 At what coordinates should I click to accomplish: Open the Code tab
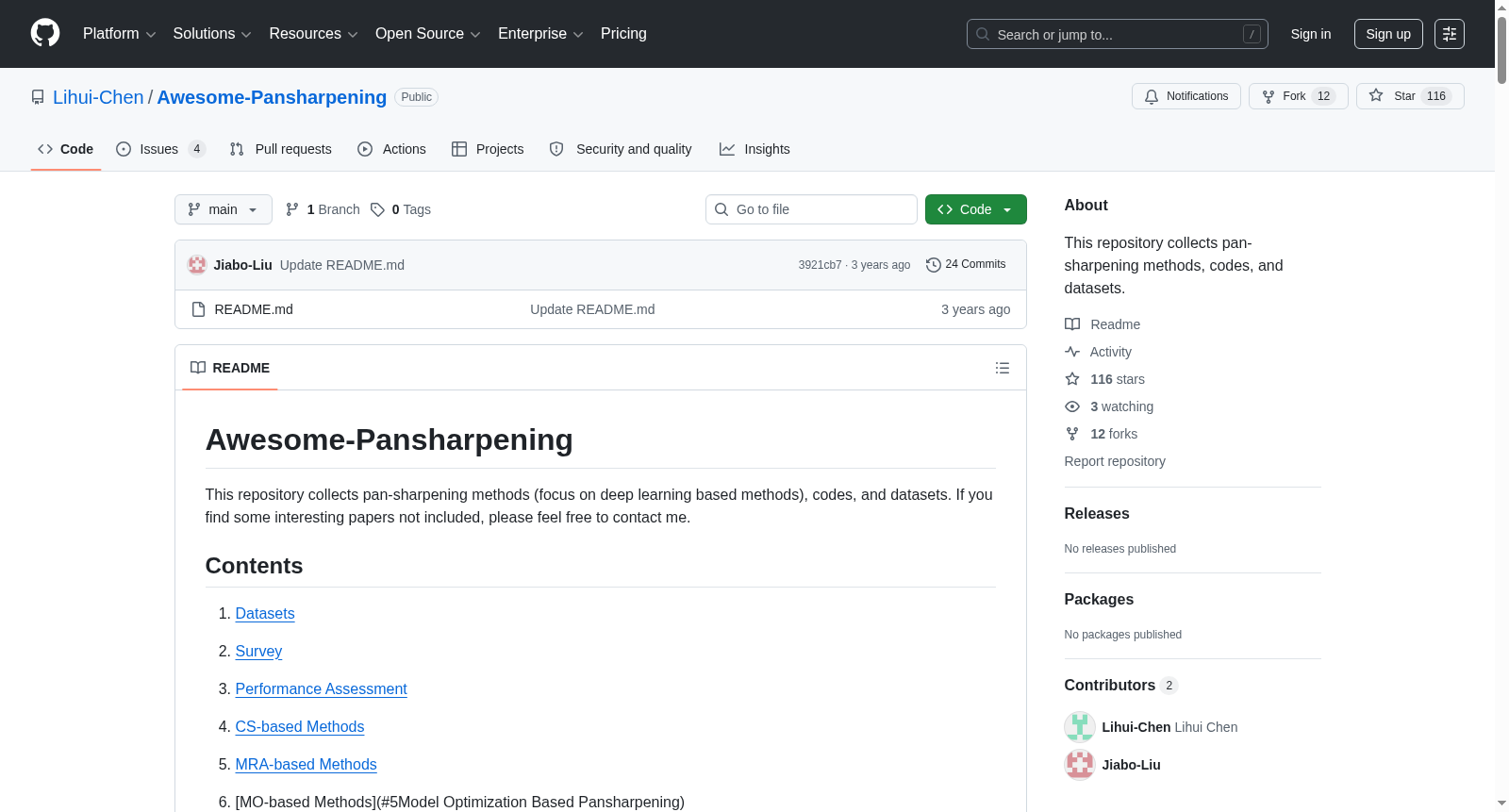tap(66, 149)
